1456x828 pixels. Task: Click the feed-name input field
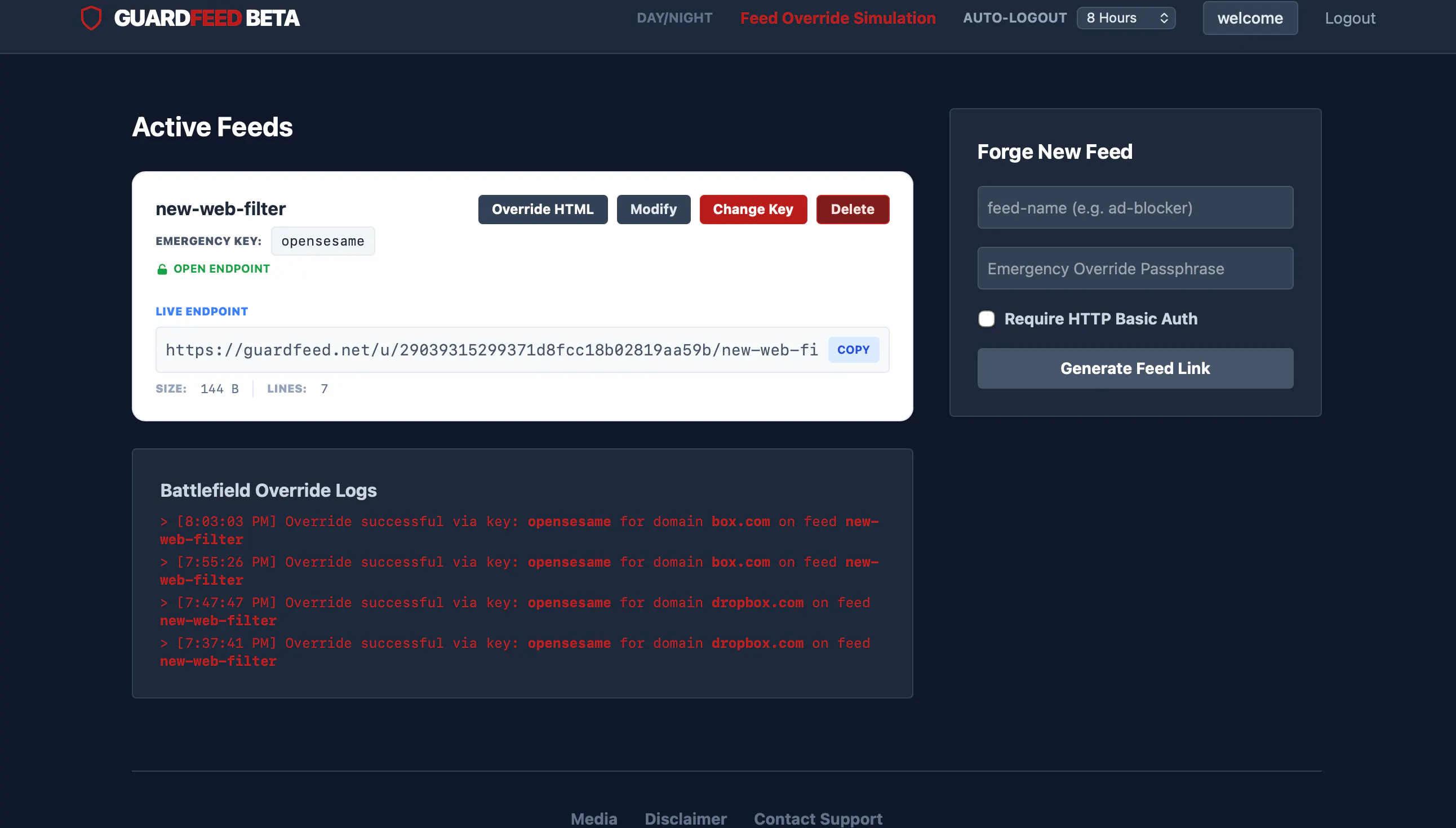click(1135, 208)
